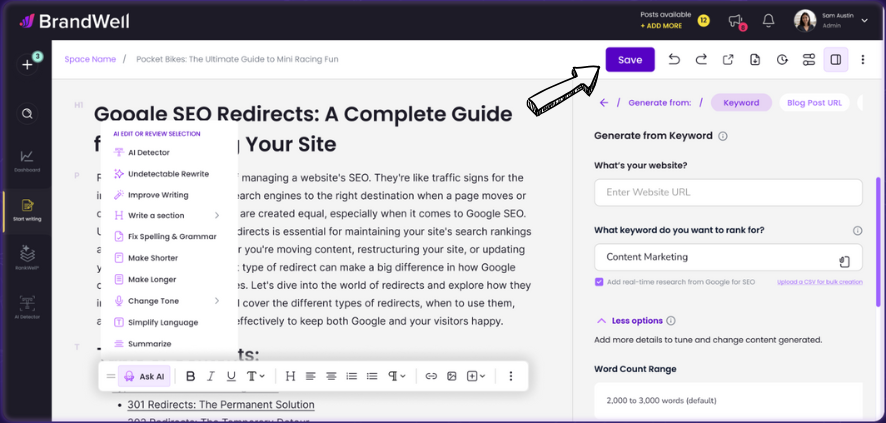This screenshot has height=423, width=886.
Task: Insert a link using the link icon
Action: (x=431, y=376)
